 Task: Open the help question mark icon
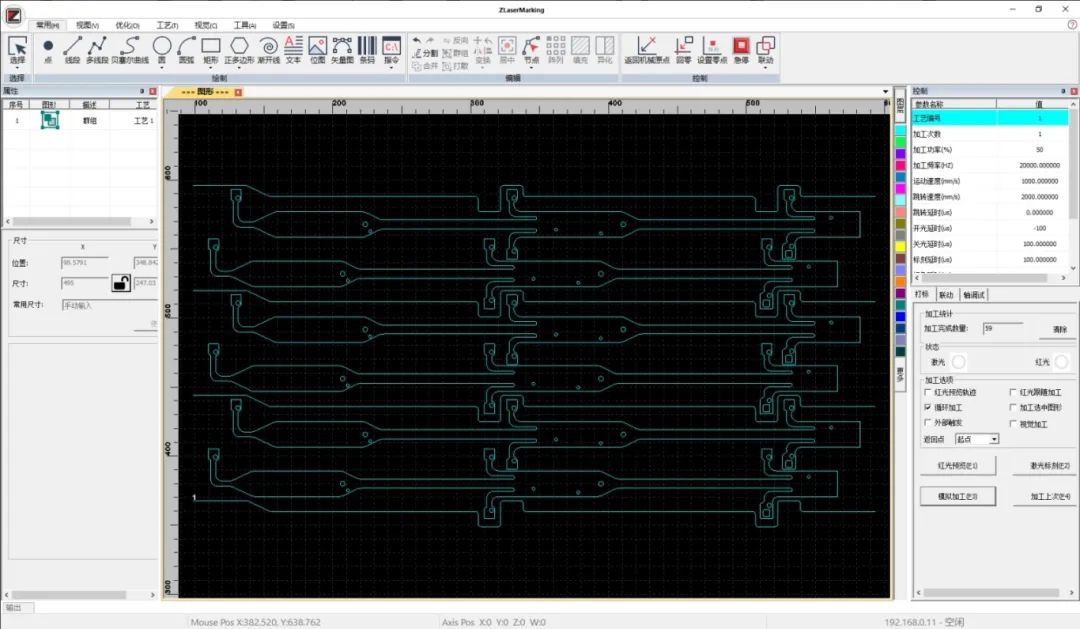point(1072,24)
